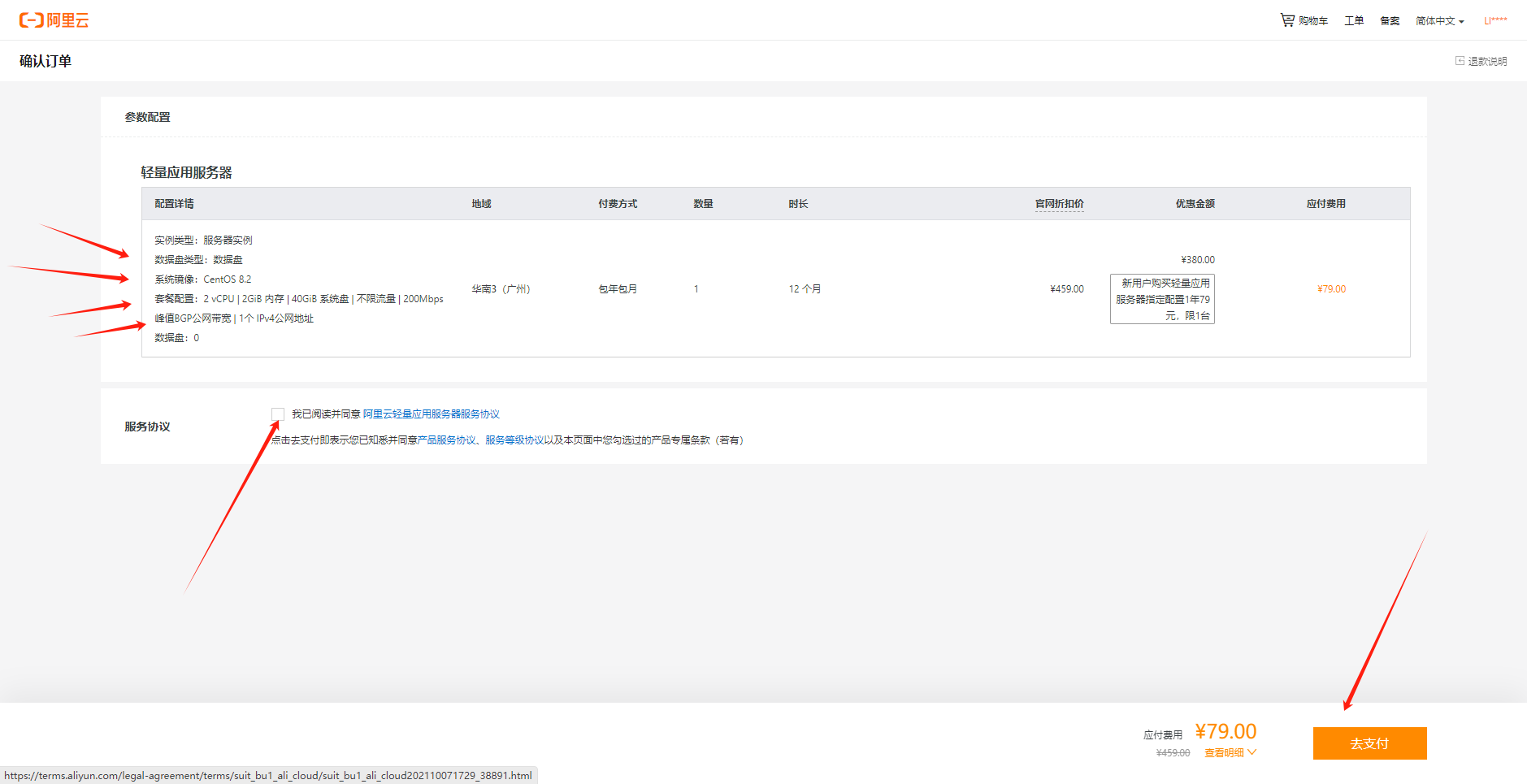Go to 备案 in the top navigation

tap(1390, 21)
